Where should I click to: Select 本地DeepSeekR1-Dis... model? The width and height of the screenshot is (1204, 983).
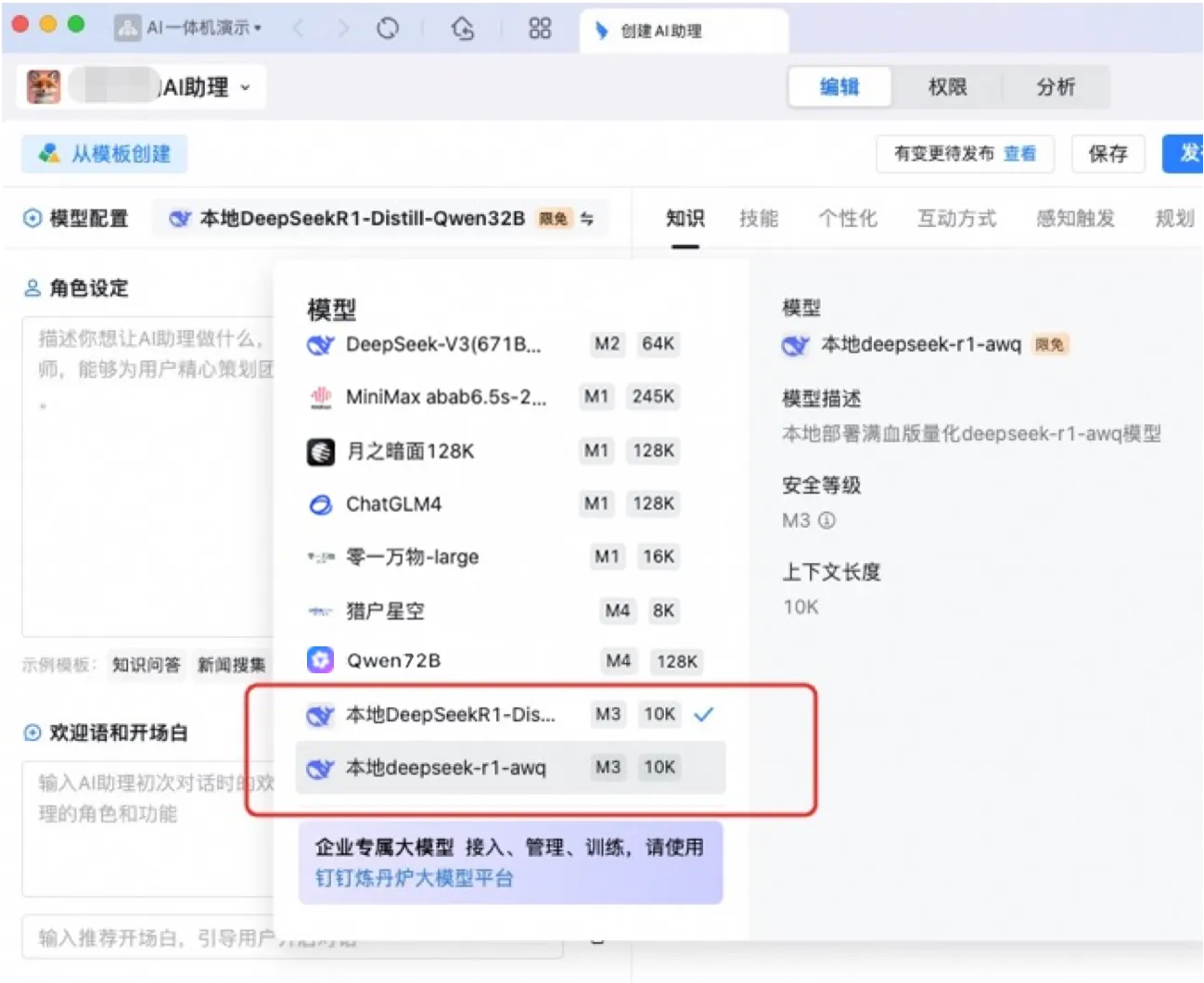point(510,715)
